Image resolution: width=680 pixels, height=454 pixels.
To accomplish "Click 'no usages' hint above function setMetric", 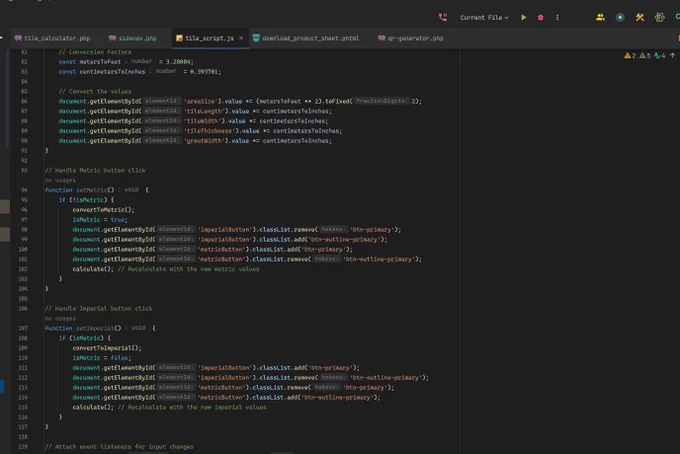I will (60, 180).
